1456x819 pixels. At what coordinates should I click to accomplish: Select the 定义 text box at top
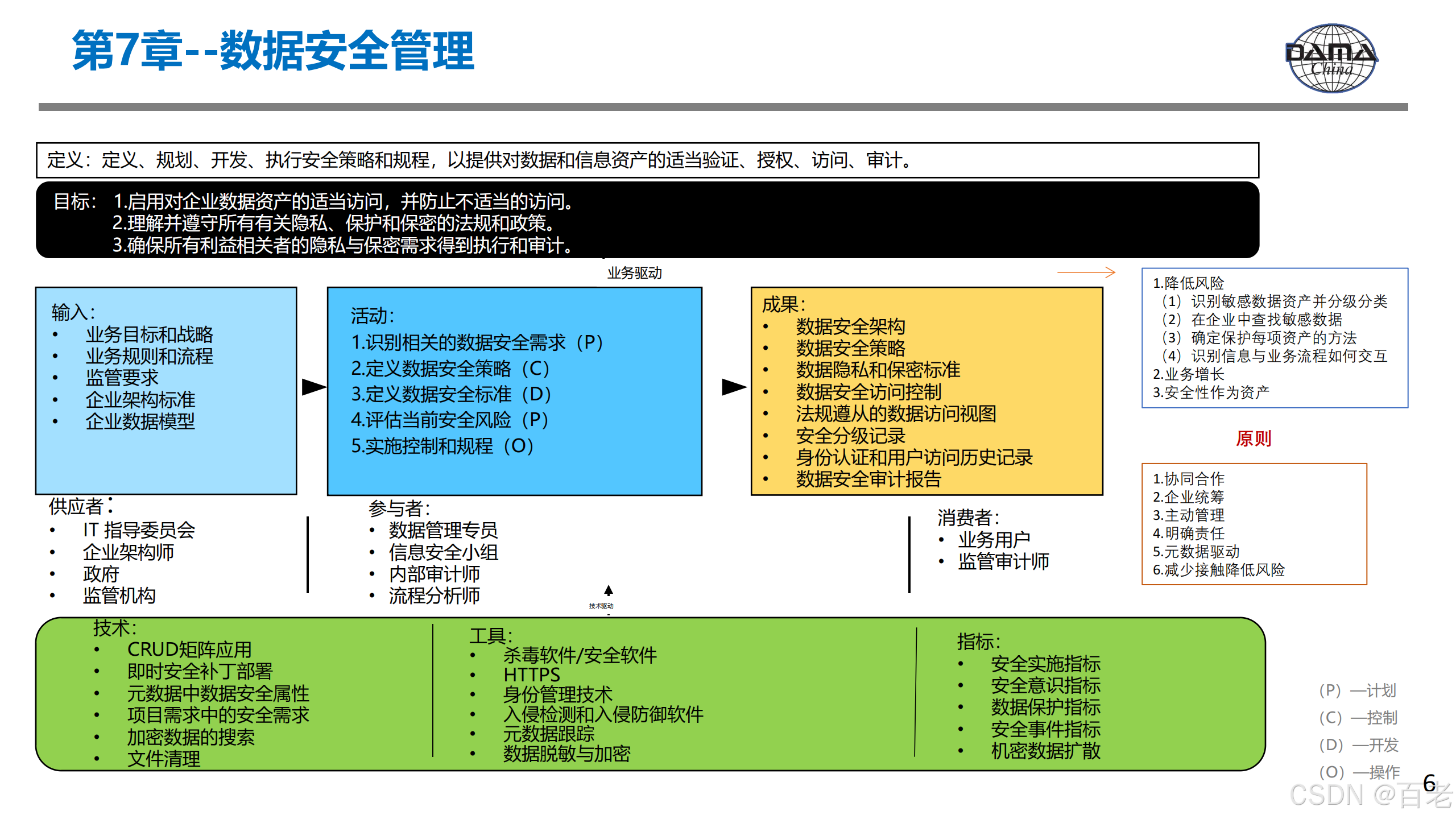[647, 160]
